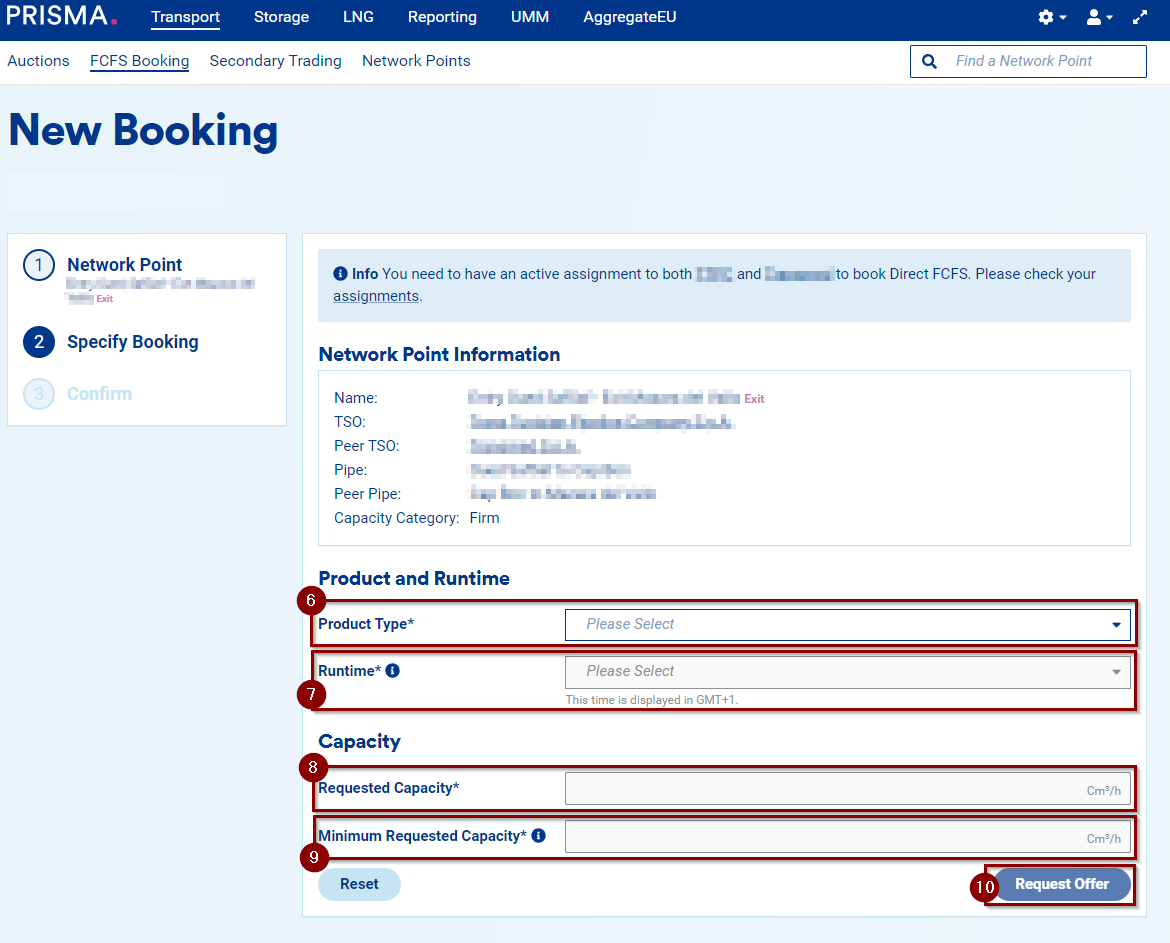Switch to Secondary Trading tab
The width and height of the screenshot is (1170, 943).
[275, 61]
